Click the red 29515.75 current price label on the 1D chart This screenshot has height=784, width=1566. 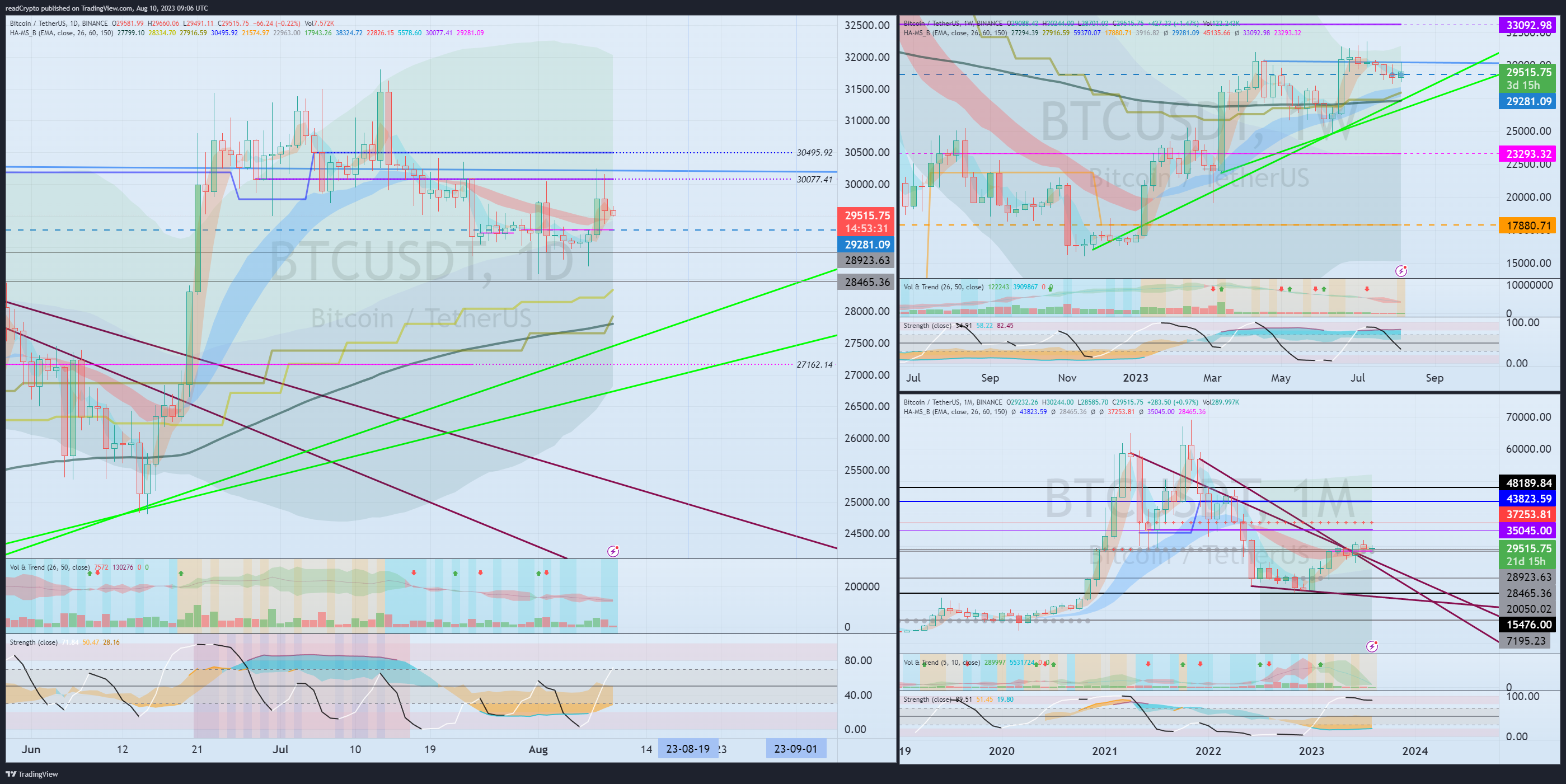coord(867,222)
